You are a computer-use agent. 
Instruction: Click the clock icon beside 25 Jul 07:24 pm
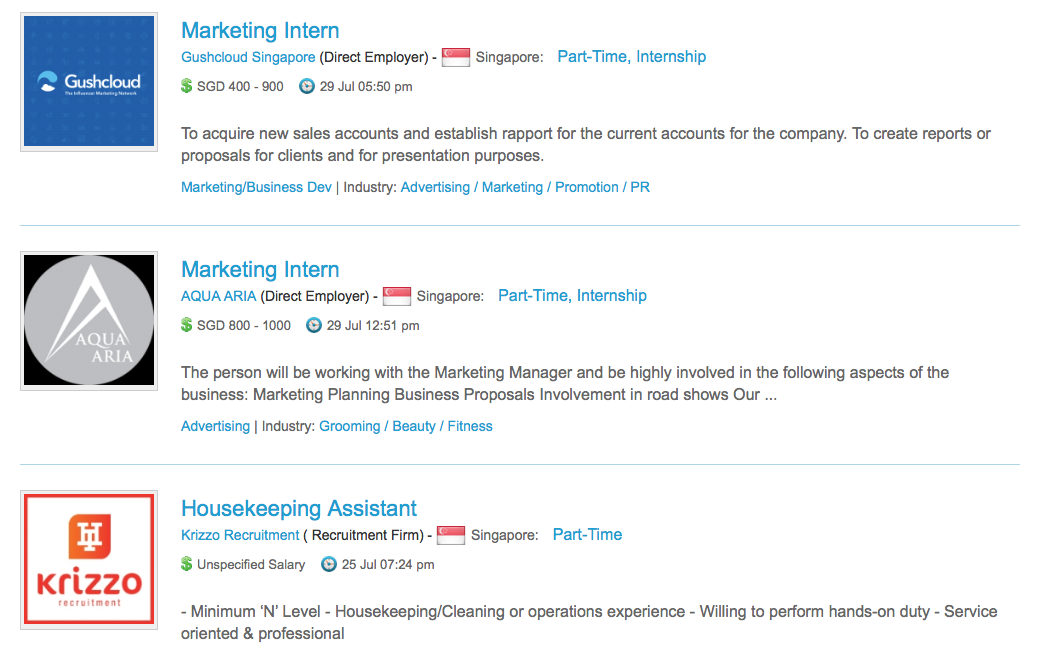[329, 564]
